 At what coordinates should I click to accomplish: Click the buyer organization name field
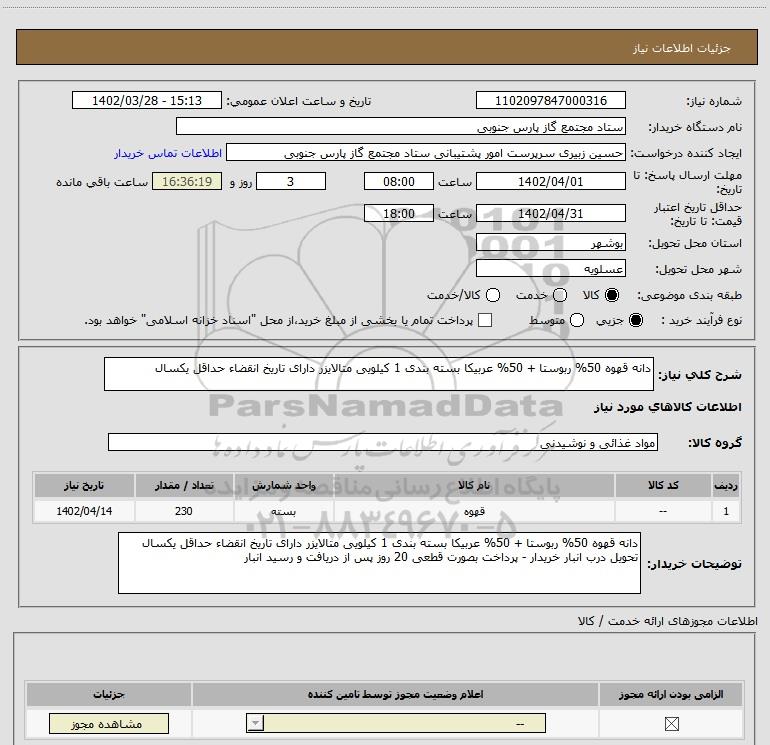[x=401, y=127]
